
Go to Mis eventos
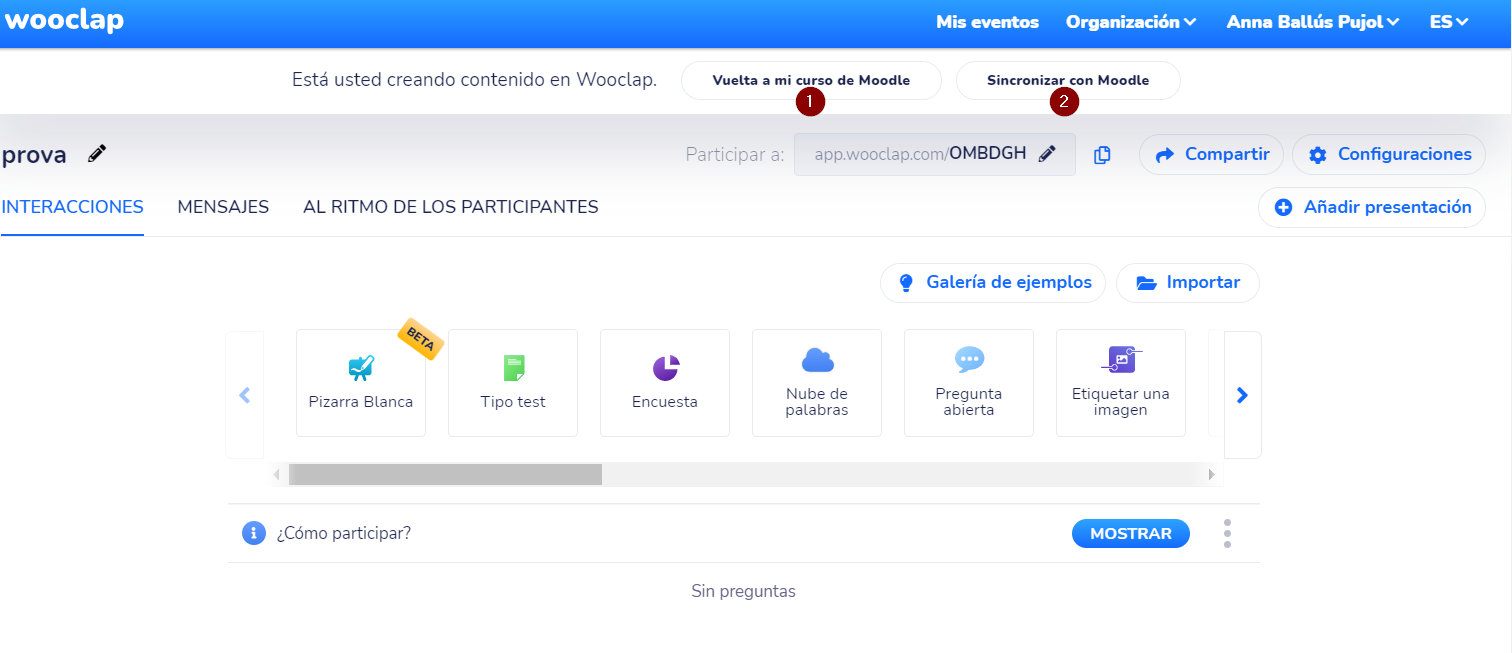click(x=987, y=22)
